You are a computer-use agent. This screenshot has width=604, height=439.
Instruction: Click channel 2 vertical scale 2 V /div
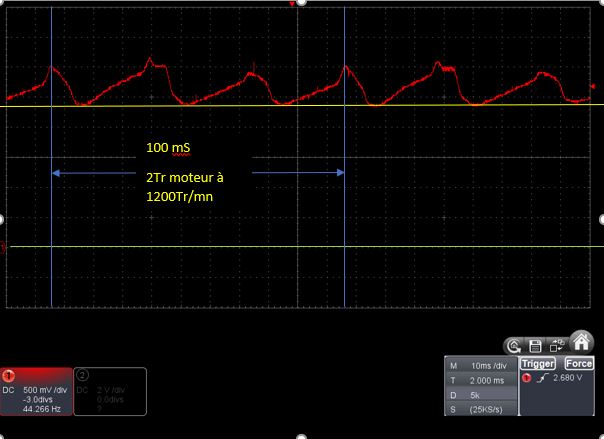coord(111,390)
